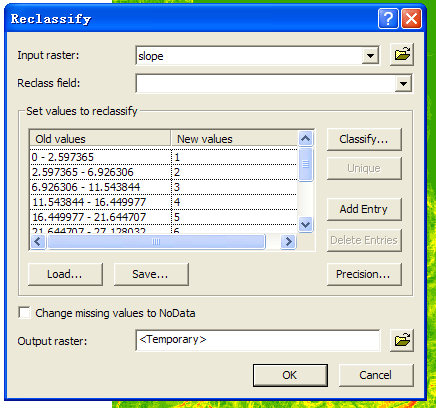
Task: Click the vertical scrollbar thumb
Action: (x=306, y=164)
